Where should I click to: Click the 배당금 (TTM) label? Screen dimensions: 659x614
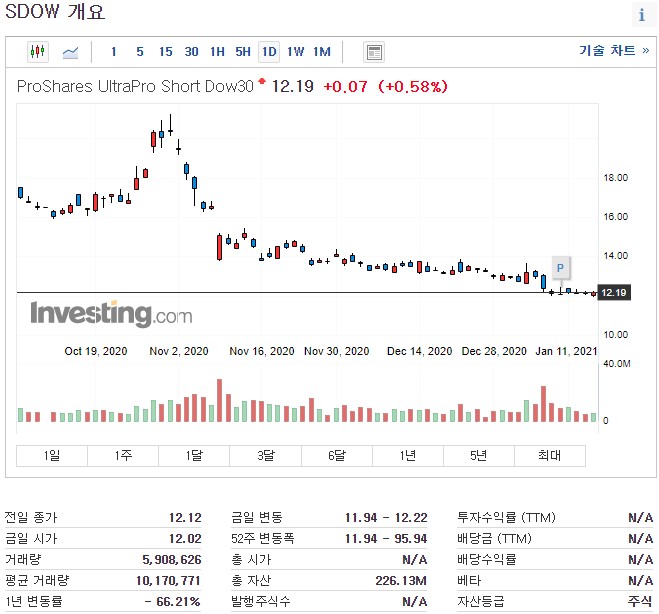(x=494, y=538)
